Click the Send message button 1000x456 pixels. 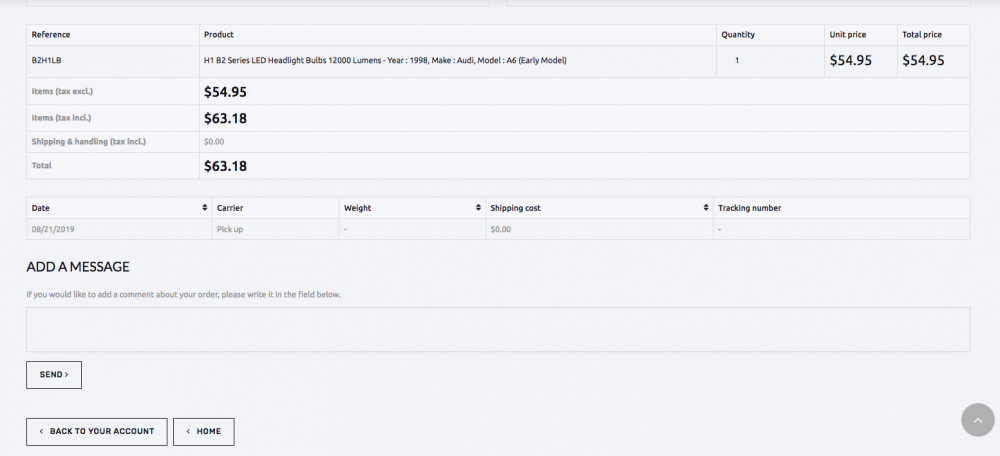click(54, 375)
